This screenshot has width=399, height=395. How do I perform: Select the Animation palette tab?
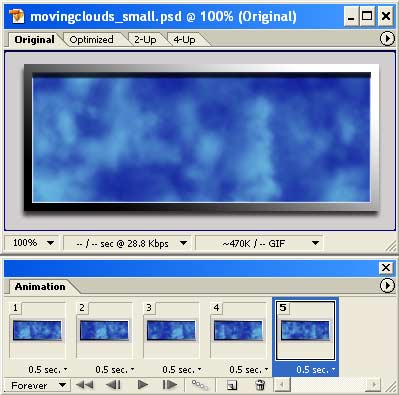(40, 287)
